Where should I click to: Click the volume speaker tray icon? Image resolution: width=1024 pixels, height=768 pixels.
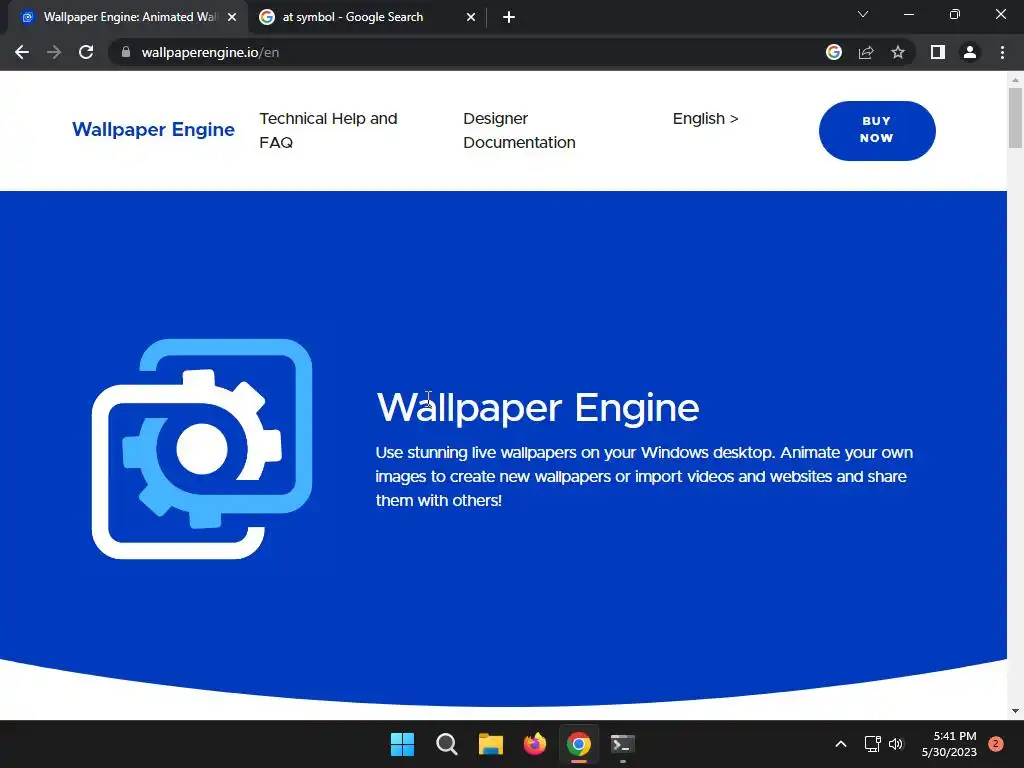(x=896, y=744)
